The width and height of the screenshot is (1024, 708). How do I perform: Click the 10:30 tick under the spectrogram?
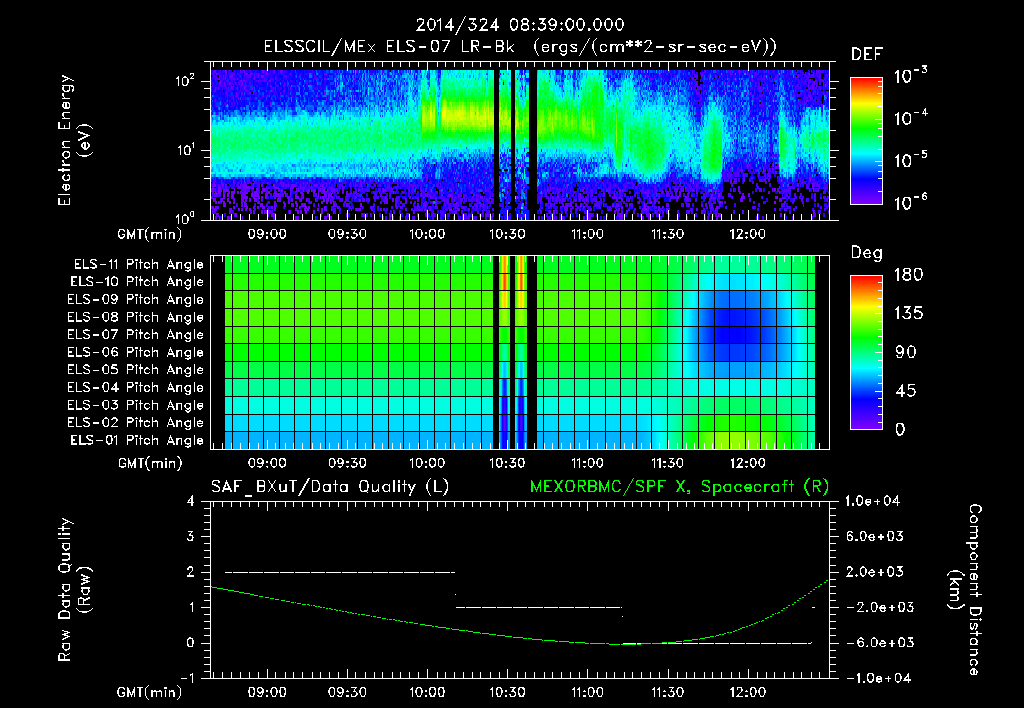point(507,234)
